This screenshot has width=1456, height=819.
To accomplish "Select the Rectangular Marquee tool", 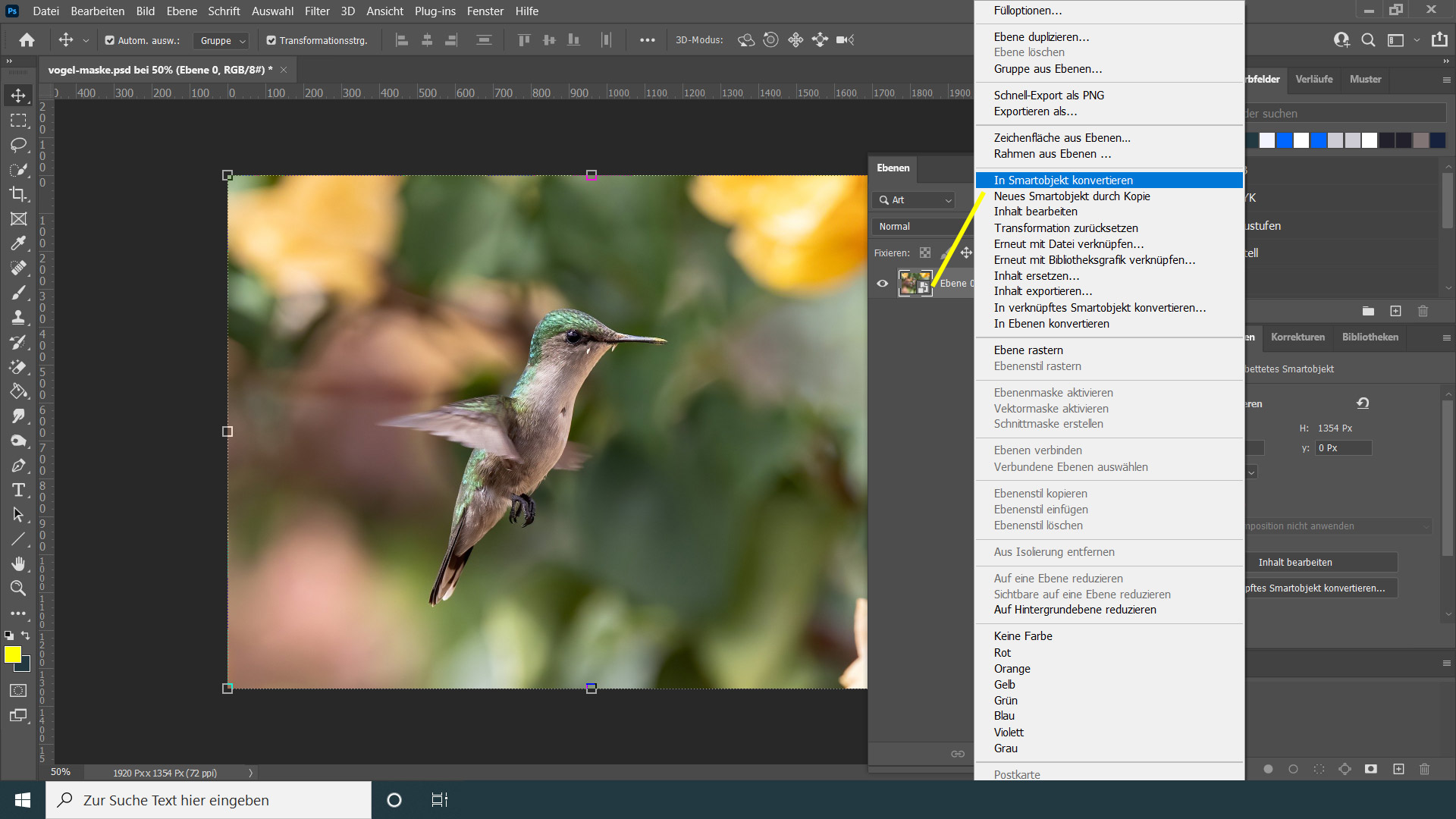I will (x=18, y=121).
